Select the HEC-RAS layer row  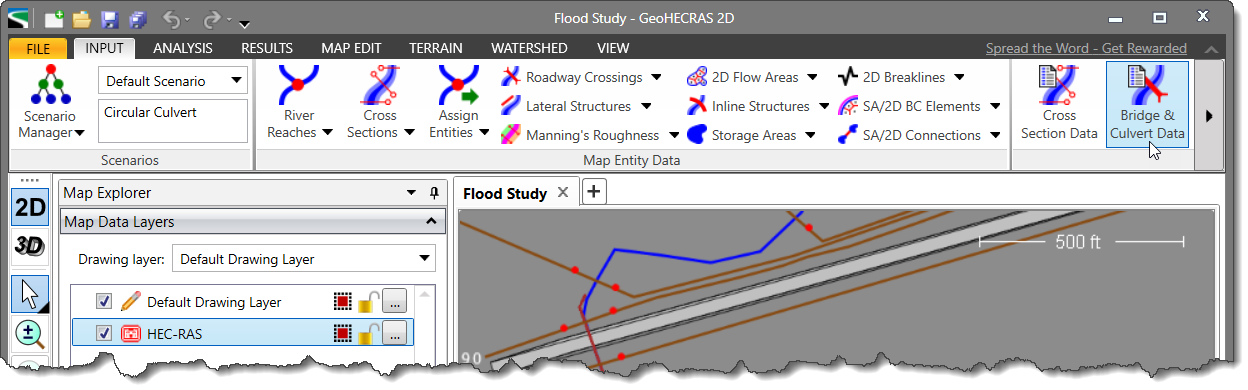[x=242, y=333]
